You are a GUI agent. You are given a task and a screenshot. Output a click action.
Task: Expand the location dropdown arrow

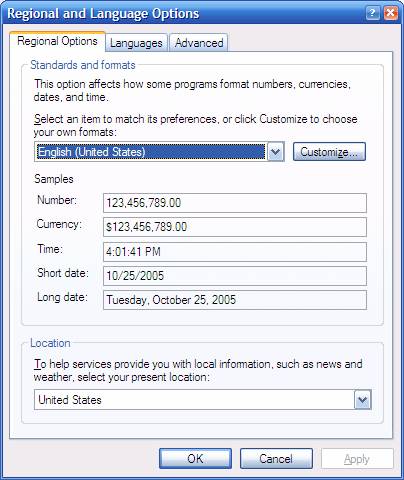coord(362,400)
